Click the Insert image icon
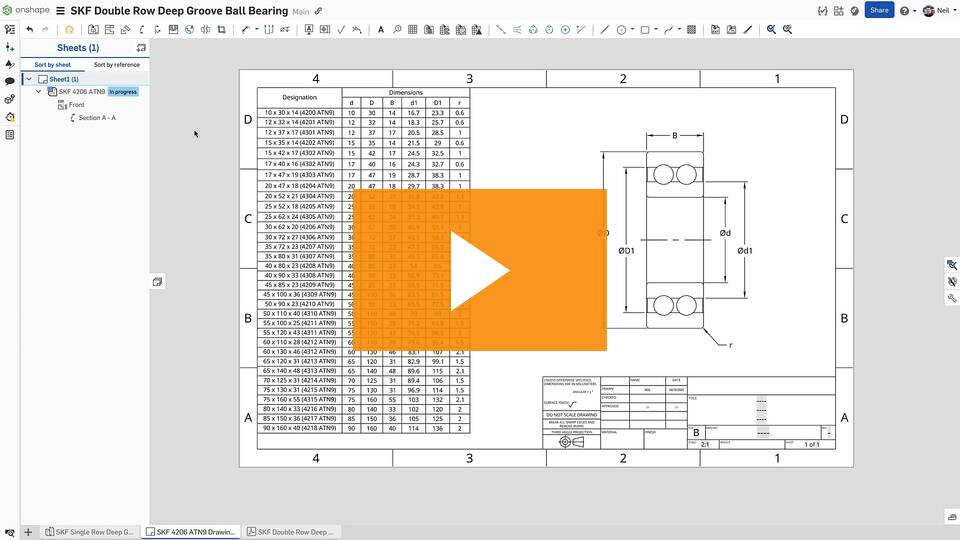Screen dimensions: 960x540 tap(731, 29)
